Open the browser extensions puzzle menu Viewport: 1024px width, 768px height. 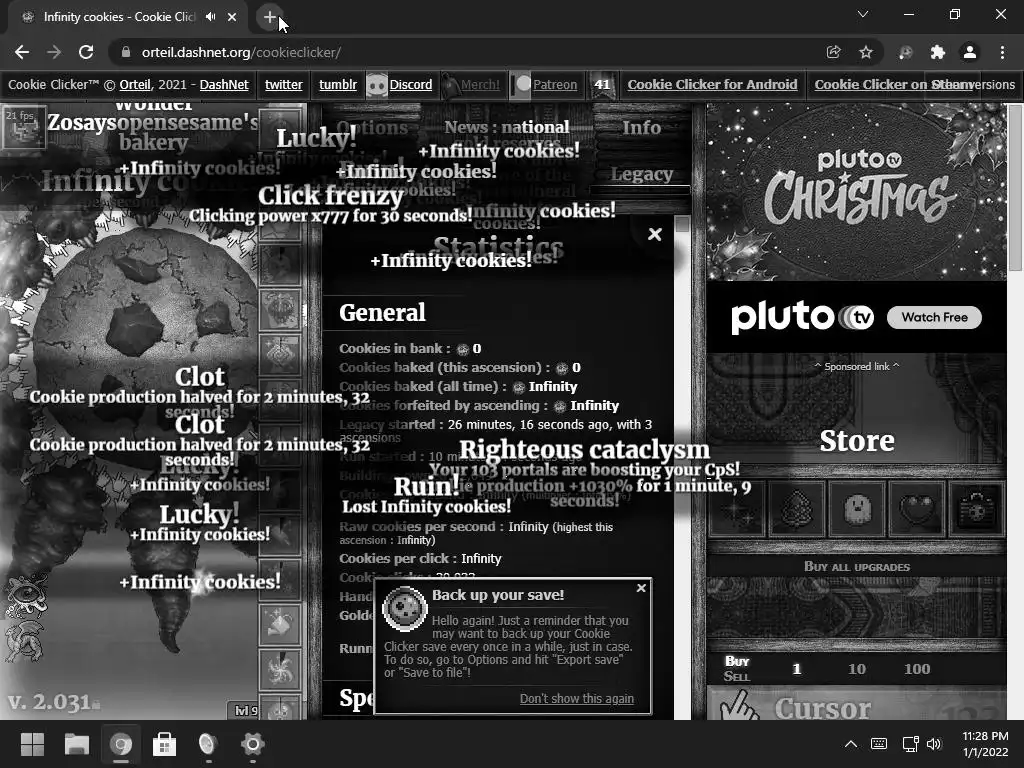[938, 52]
